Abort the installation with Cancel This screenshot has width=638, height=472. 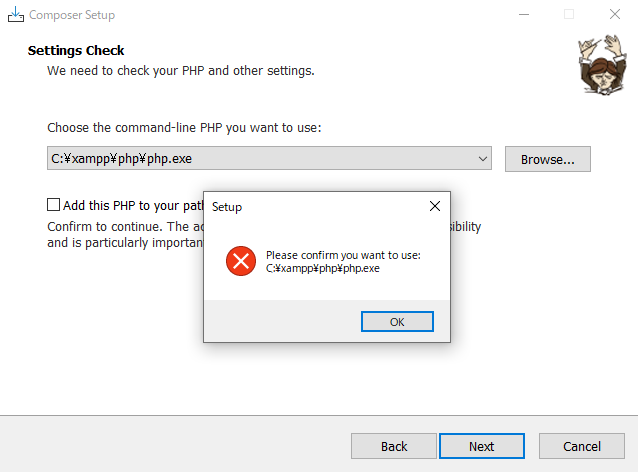(x=581, y=446)
